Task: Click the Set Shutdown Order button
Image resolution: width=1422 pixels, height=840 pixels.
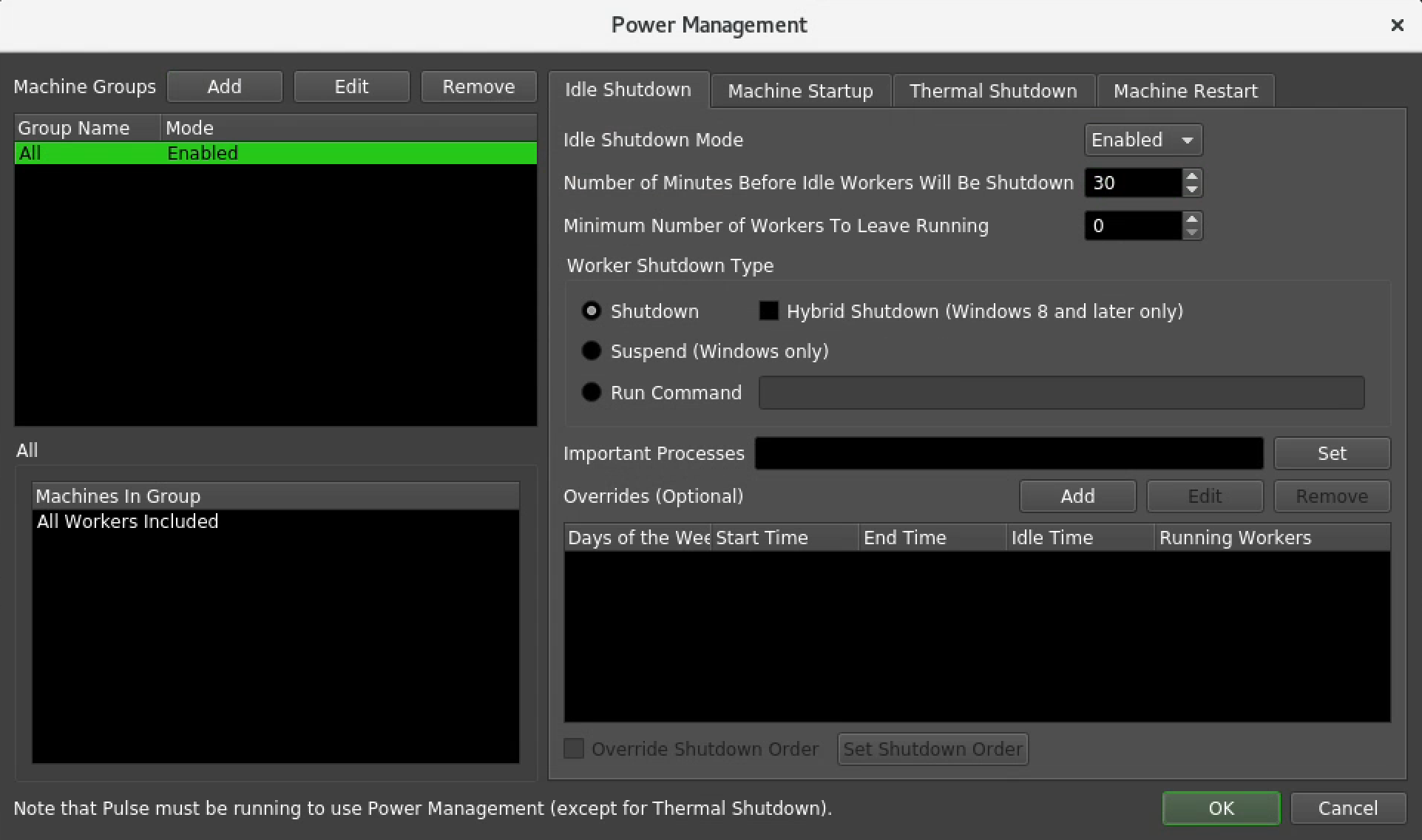Action: [932, 748]
